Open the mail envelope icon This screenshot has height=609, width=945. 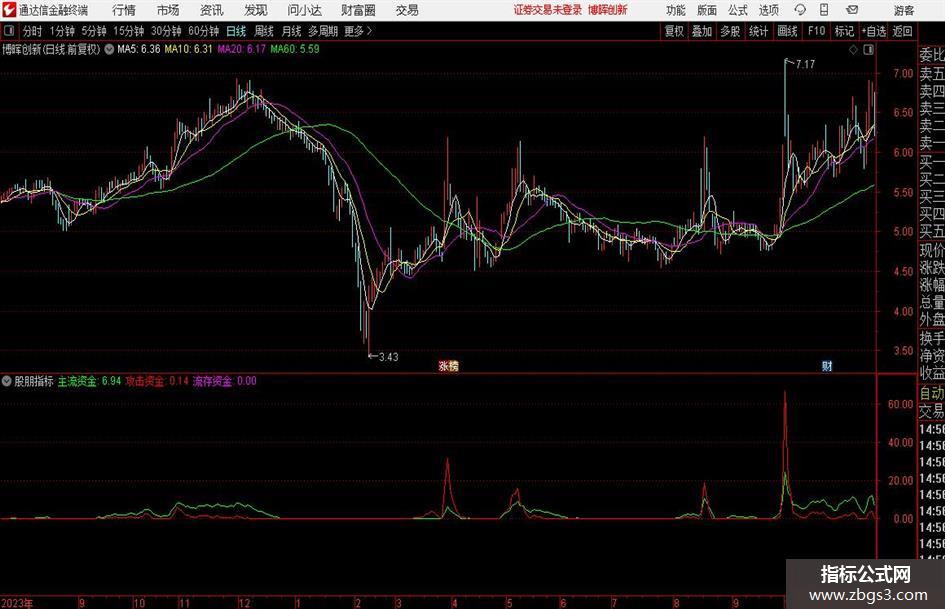tap(852, 10)
